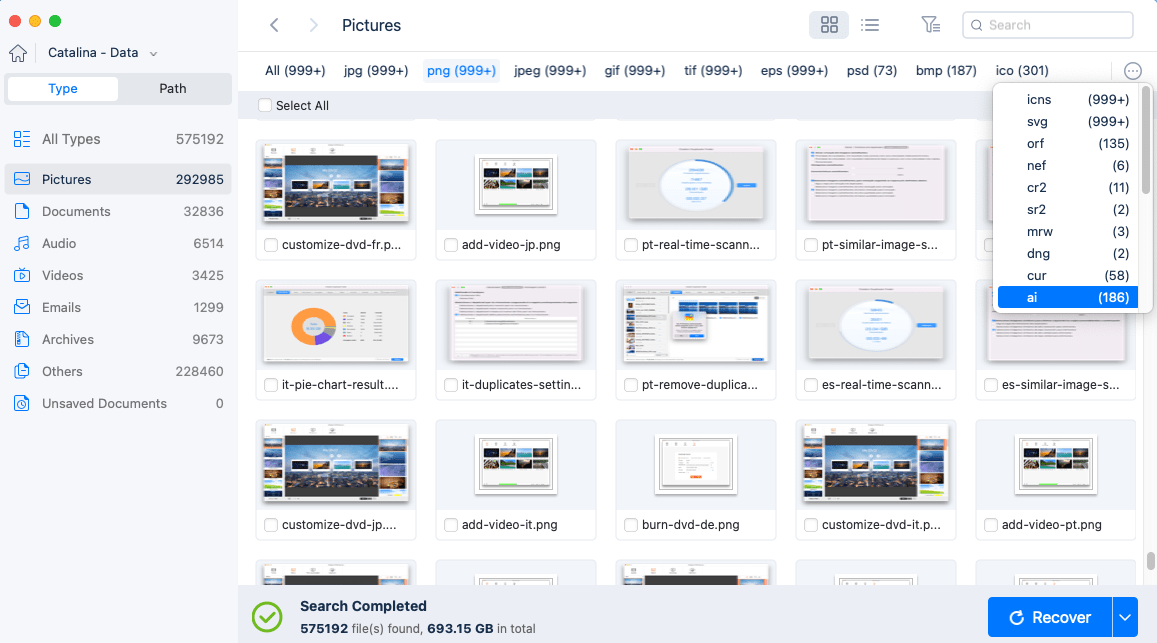Tick the it-duplicates-settin file checkbox

tap(451, 385)
